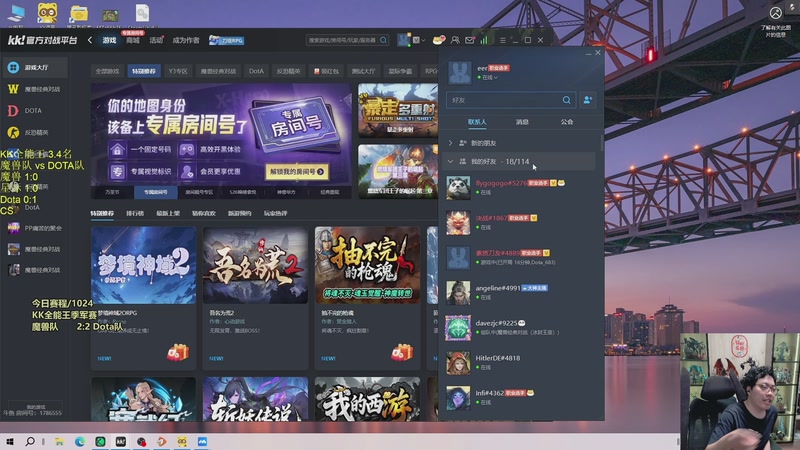Open File Explorer from the taskbar
Image resolution: width=800 pixels, height=450 pixels.
(59, 442)
